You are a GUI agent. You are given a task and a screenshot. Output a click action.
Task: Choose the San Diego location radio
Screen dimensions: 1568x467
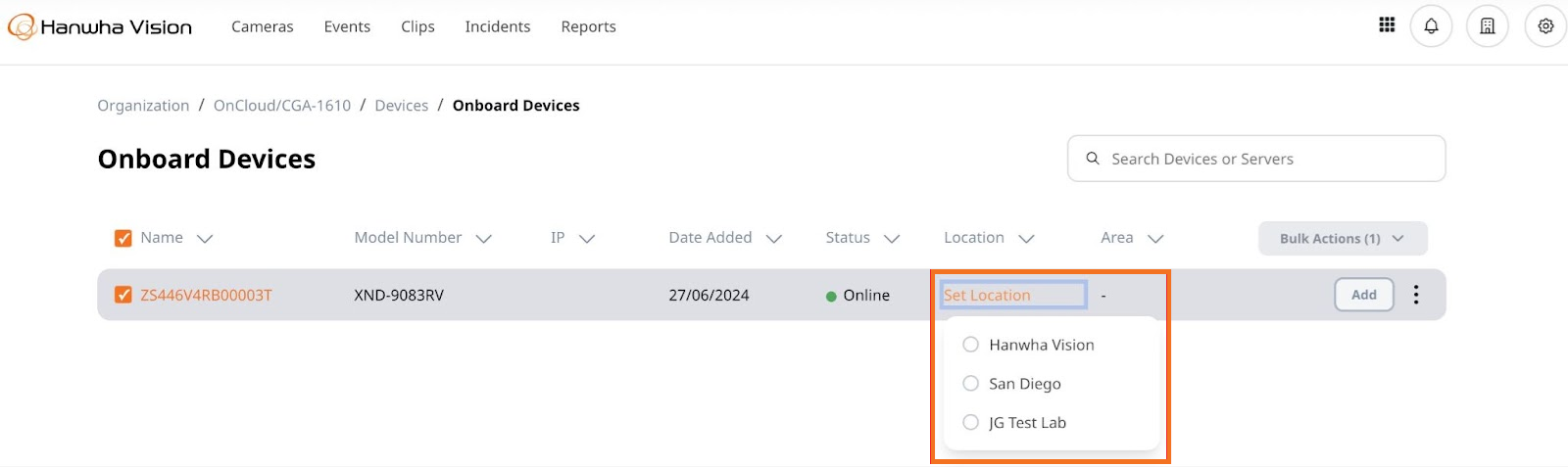pyautogui.click(x=970, y=384)
